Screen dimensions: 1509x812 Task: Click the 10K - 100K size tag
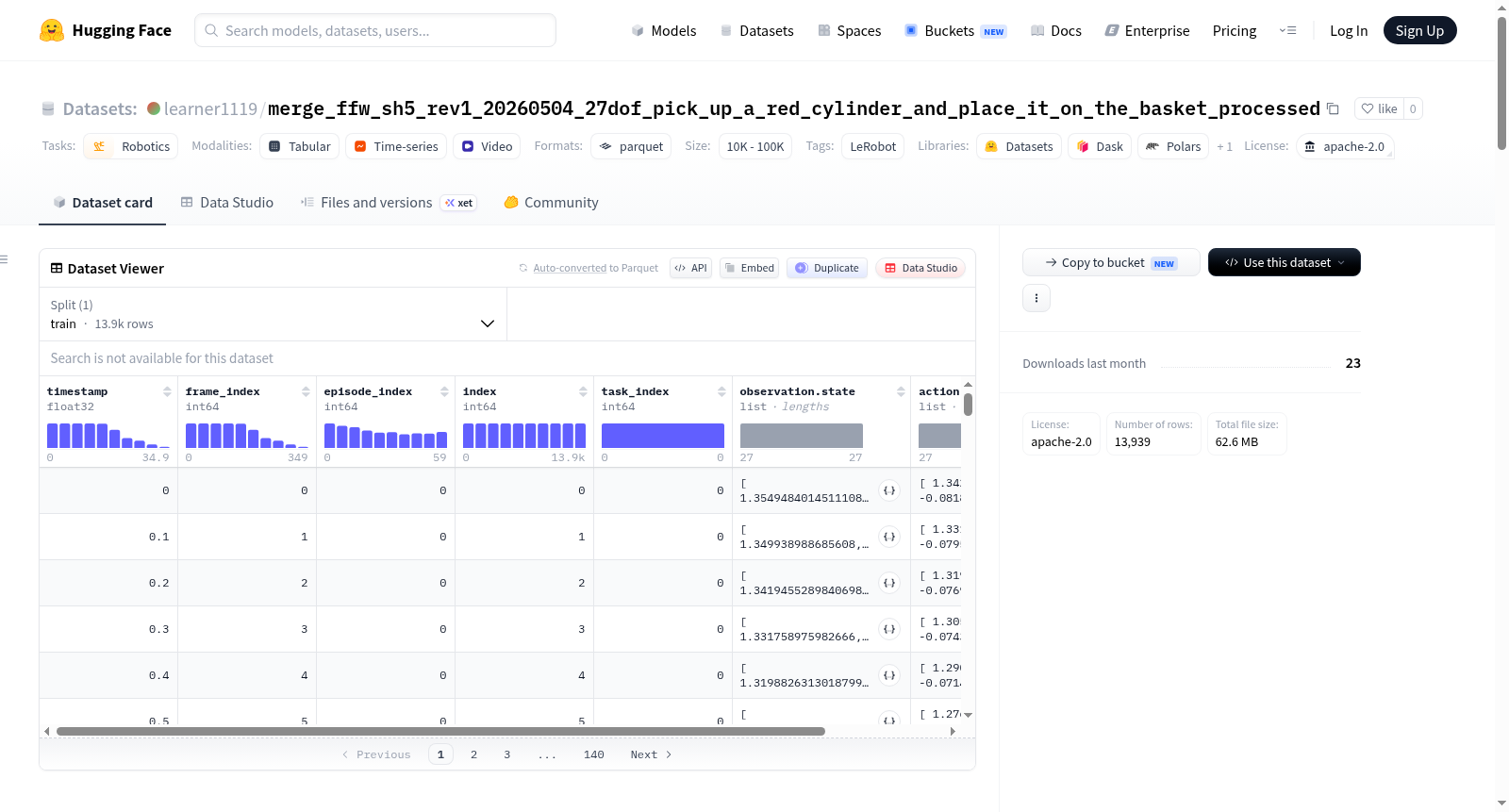(755, 146)
